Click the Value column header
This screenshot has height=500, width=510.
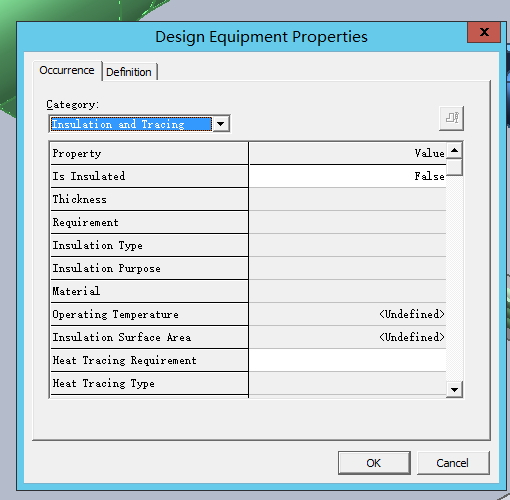[348, 153]
